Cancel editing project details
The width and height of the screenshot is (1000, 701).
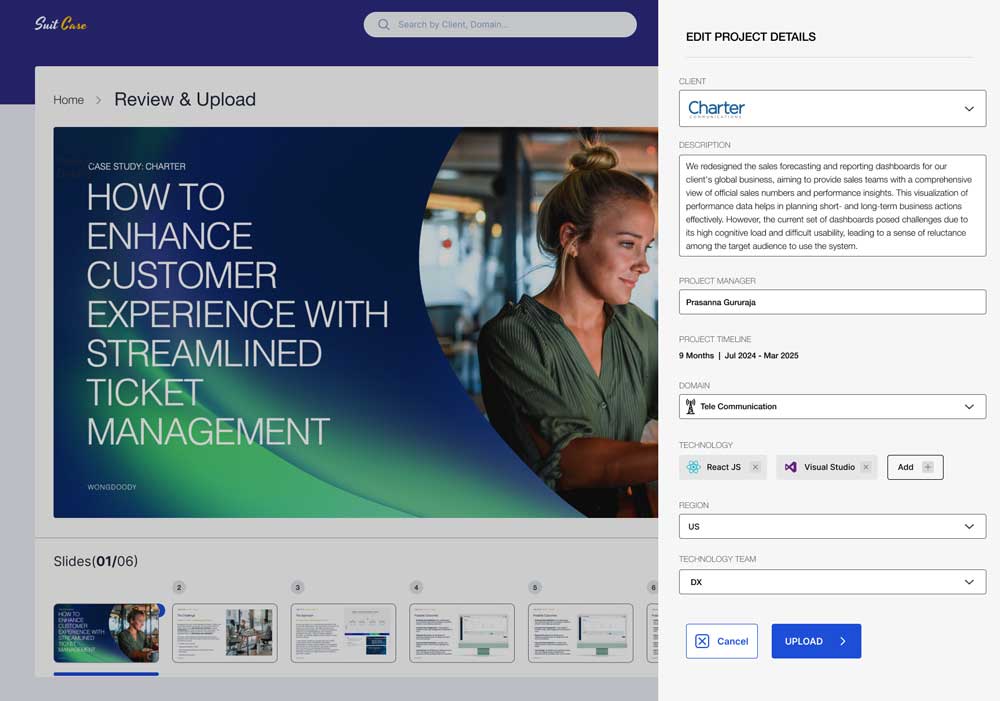[x=721, y=641]
